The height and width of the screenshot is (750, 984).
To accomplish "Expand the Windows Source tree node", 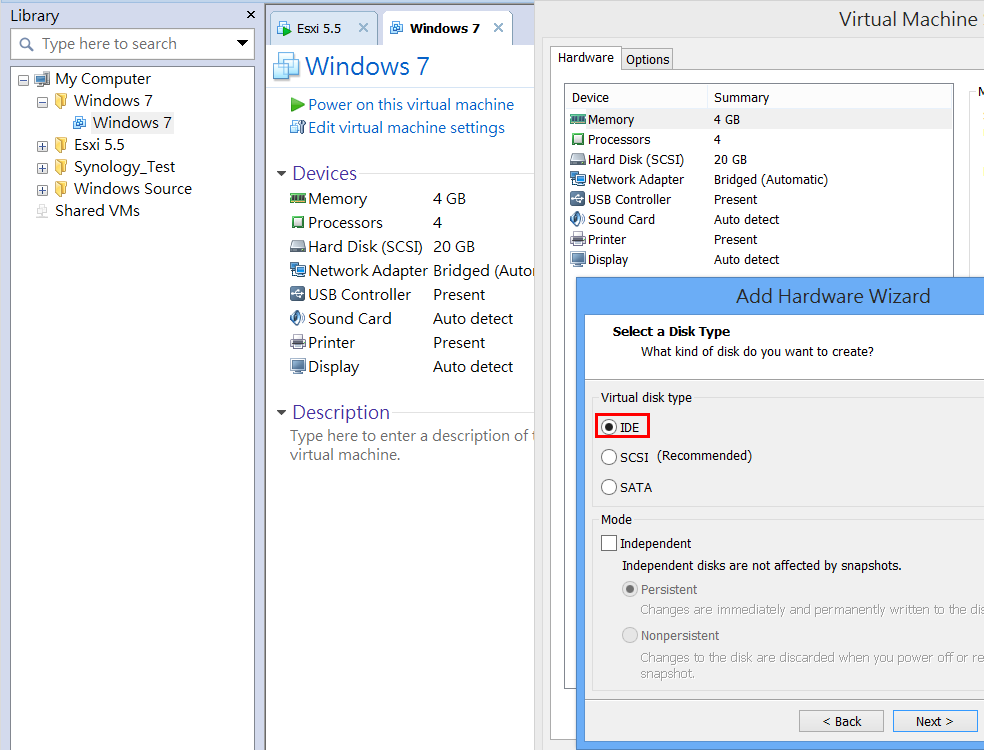I will [42, 190].
